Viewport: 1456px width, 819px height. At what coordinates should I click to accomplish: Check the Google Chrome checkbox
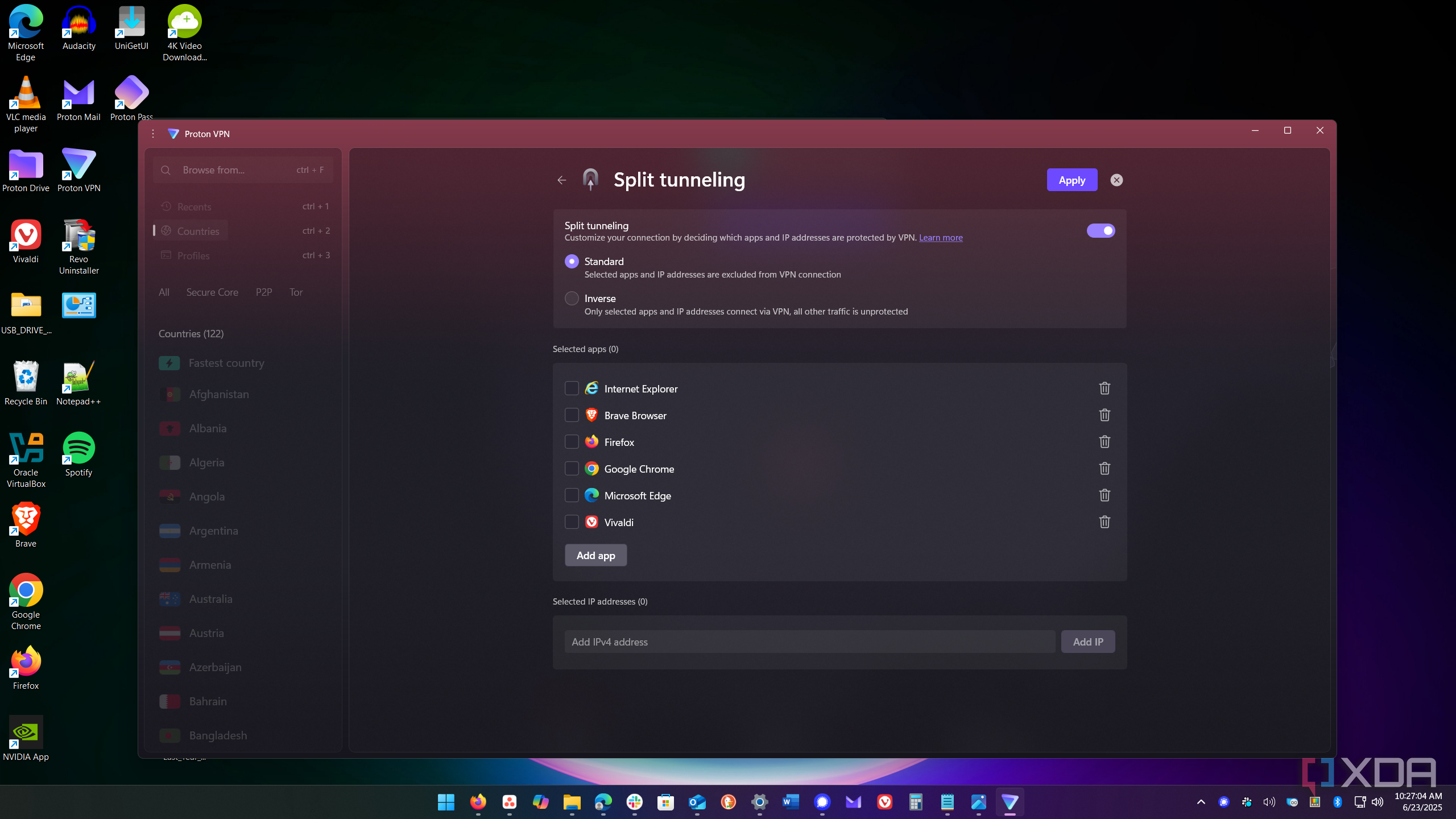(572, 469)
